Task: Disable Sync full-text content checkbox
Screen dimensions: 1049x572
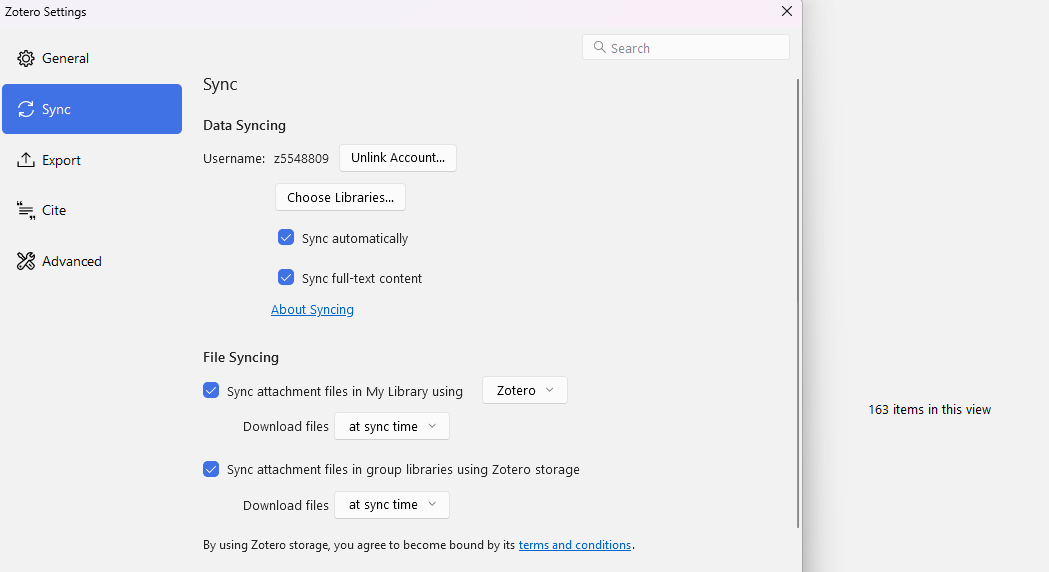Action: click(286, 277)
